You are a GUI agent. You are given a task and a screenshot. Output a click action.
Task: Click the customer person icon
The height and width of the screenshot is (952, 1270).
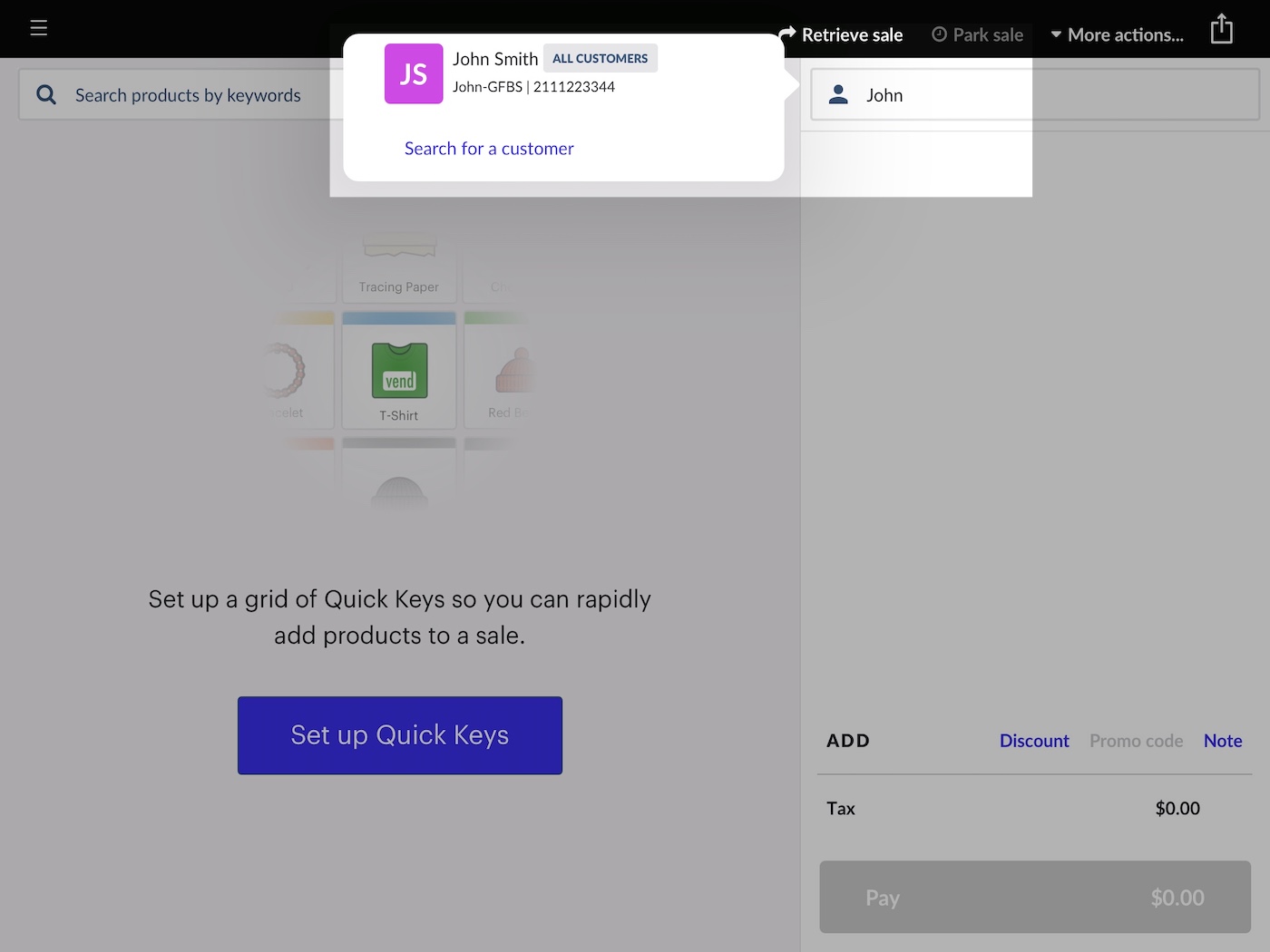click(x=838, y=95)
